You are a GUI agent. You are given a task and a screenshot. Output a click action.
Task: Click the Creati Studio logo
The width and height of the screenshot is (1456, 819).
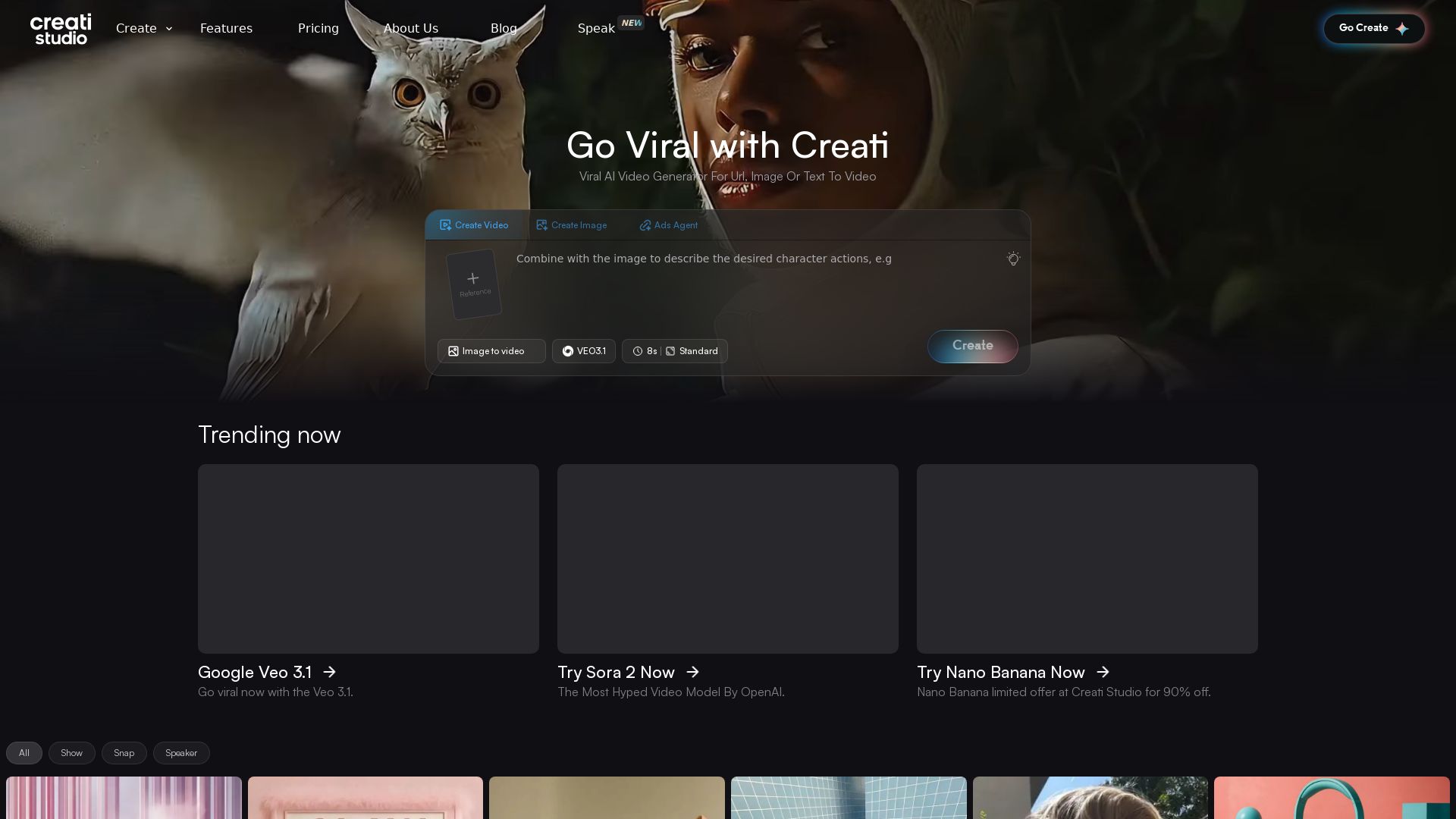pyautogui.click(x=61, y=29)
